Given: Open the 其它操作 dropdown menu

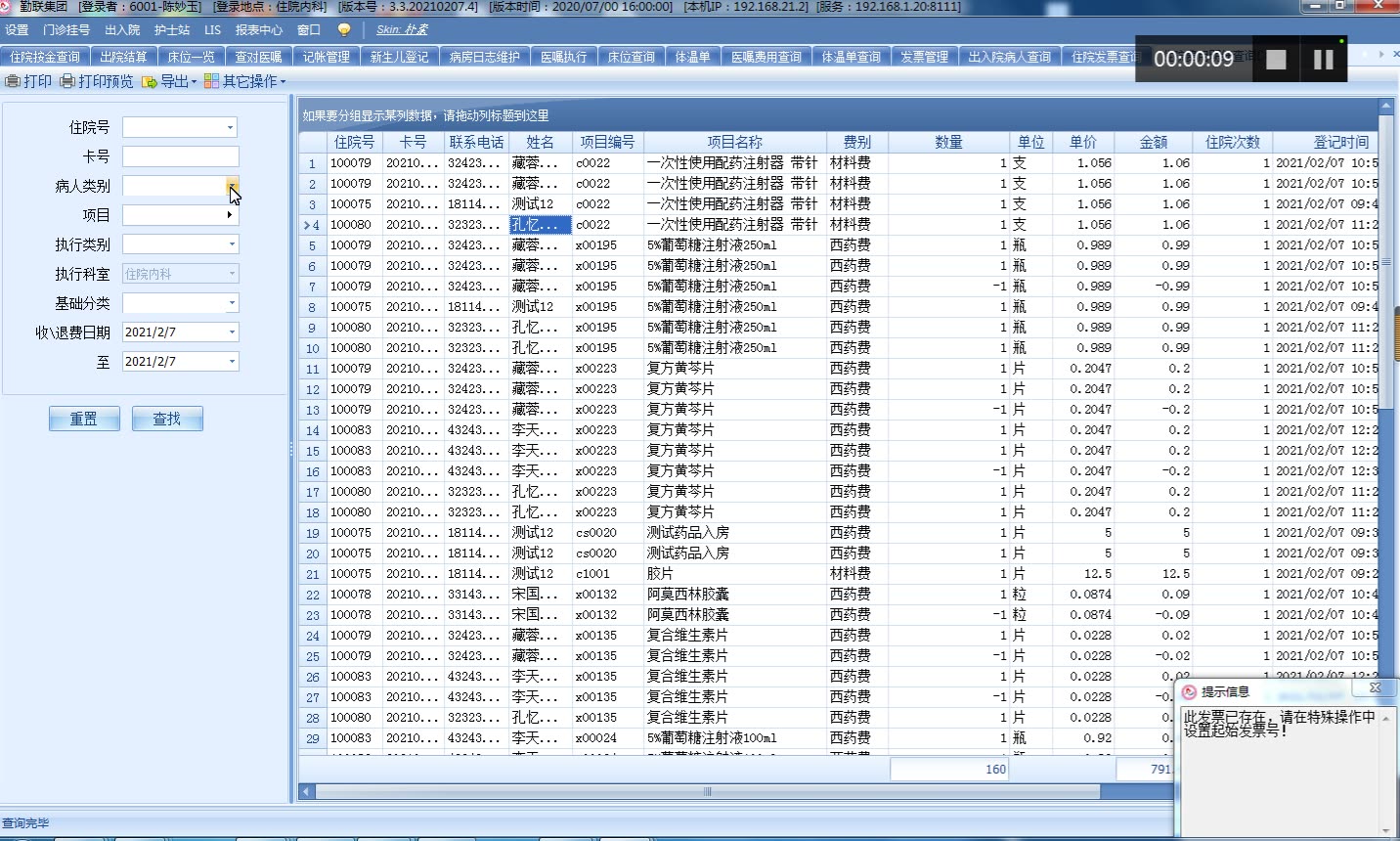Looking at the screenshot, I should pyautogui.click(x=244, y=81).
